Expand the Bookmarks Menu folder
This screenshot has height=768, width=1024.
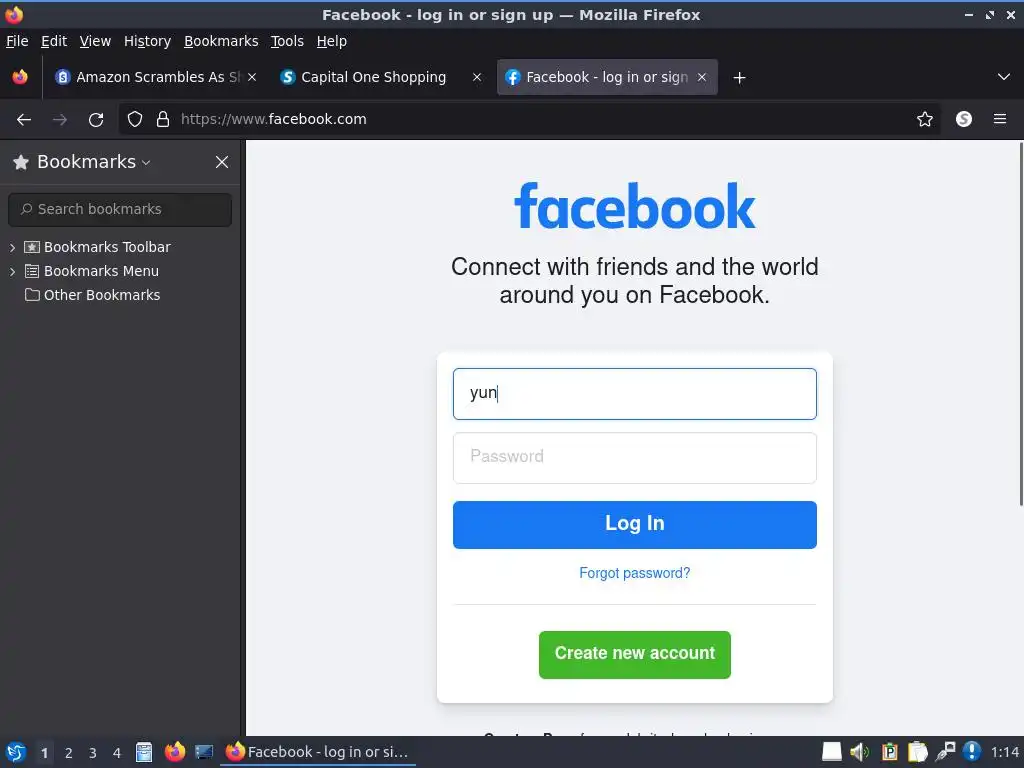[x=12, y=272]
